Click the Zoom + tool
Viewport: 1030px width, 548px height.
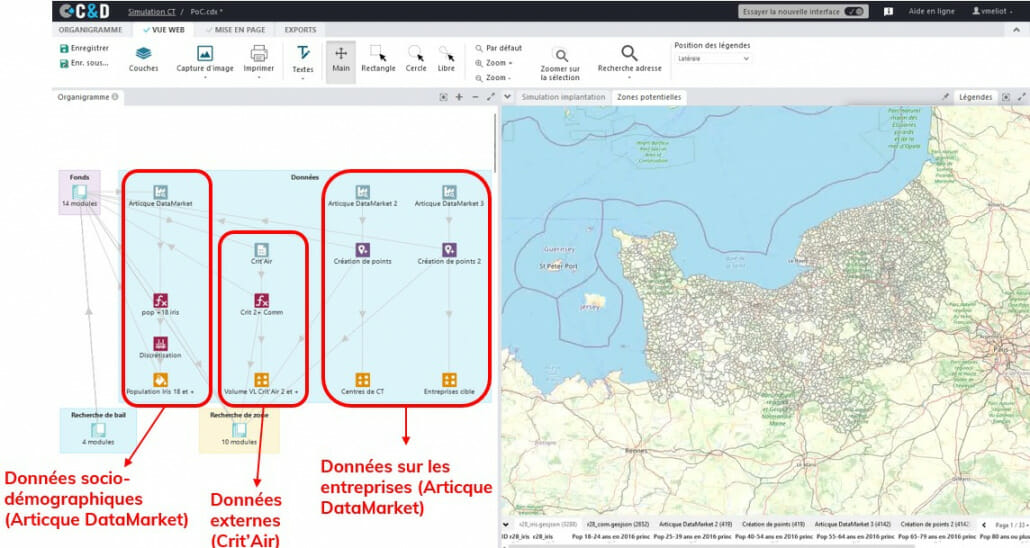(493, 63)
